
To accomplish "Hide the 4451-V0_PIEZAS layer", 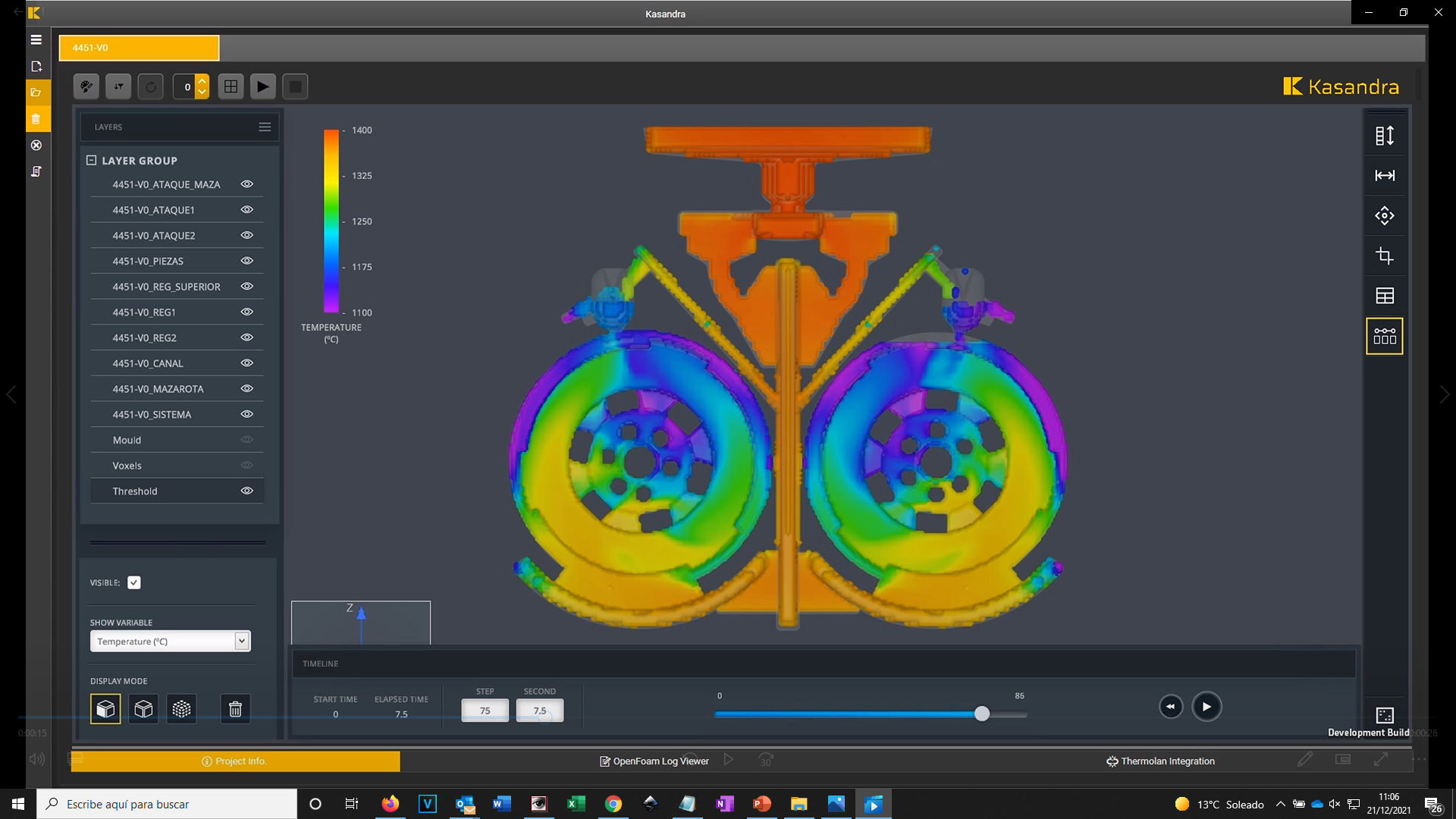I will 246,261.
